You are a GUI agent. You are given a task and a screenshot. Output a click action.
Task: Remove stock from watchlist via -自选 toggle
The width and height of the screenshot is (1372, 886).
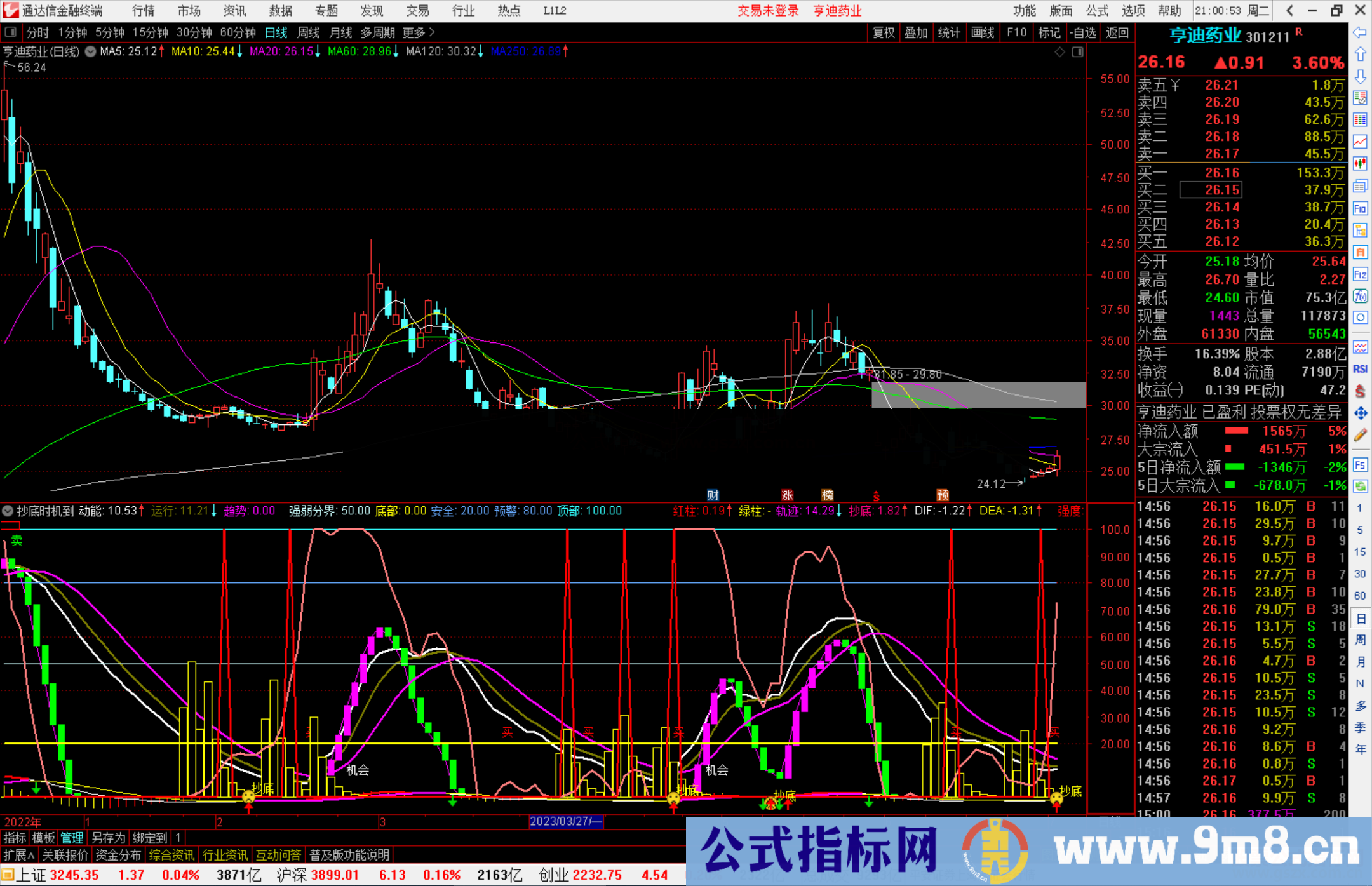1083,32
